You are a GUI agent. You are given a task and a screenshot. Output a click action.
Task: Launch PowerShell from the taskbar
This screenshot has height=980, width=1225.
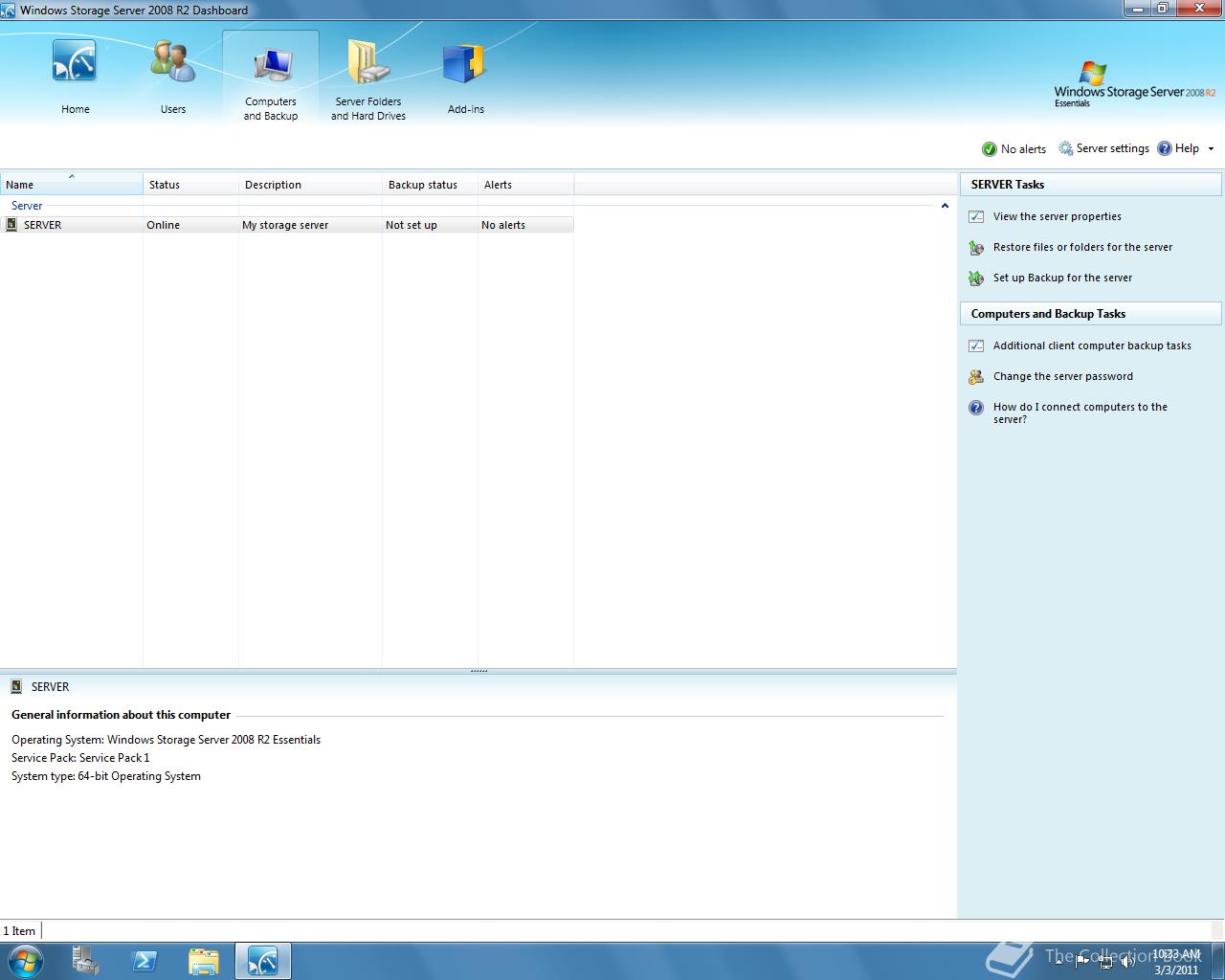click(145, 961)
